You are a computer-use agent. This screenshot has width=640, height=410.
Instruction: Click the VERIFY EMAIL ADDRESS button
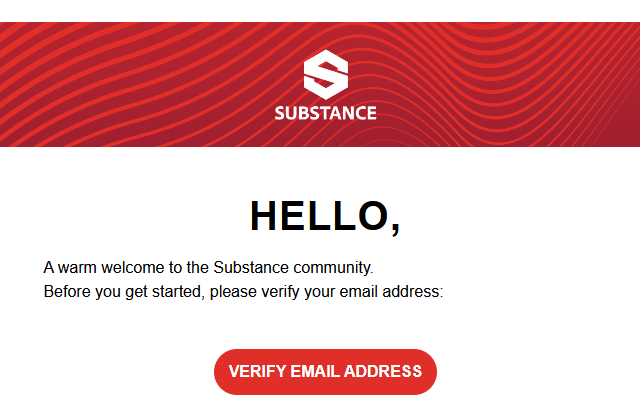325,372
